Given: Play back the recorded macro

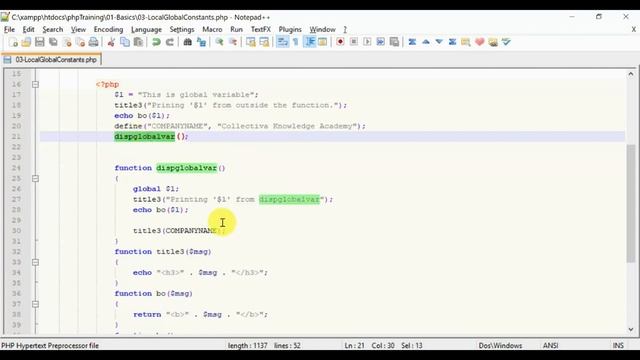Looking at the screenshot, I should (367, 42).
